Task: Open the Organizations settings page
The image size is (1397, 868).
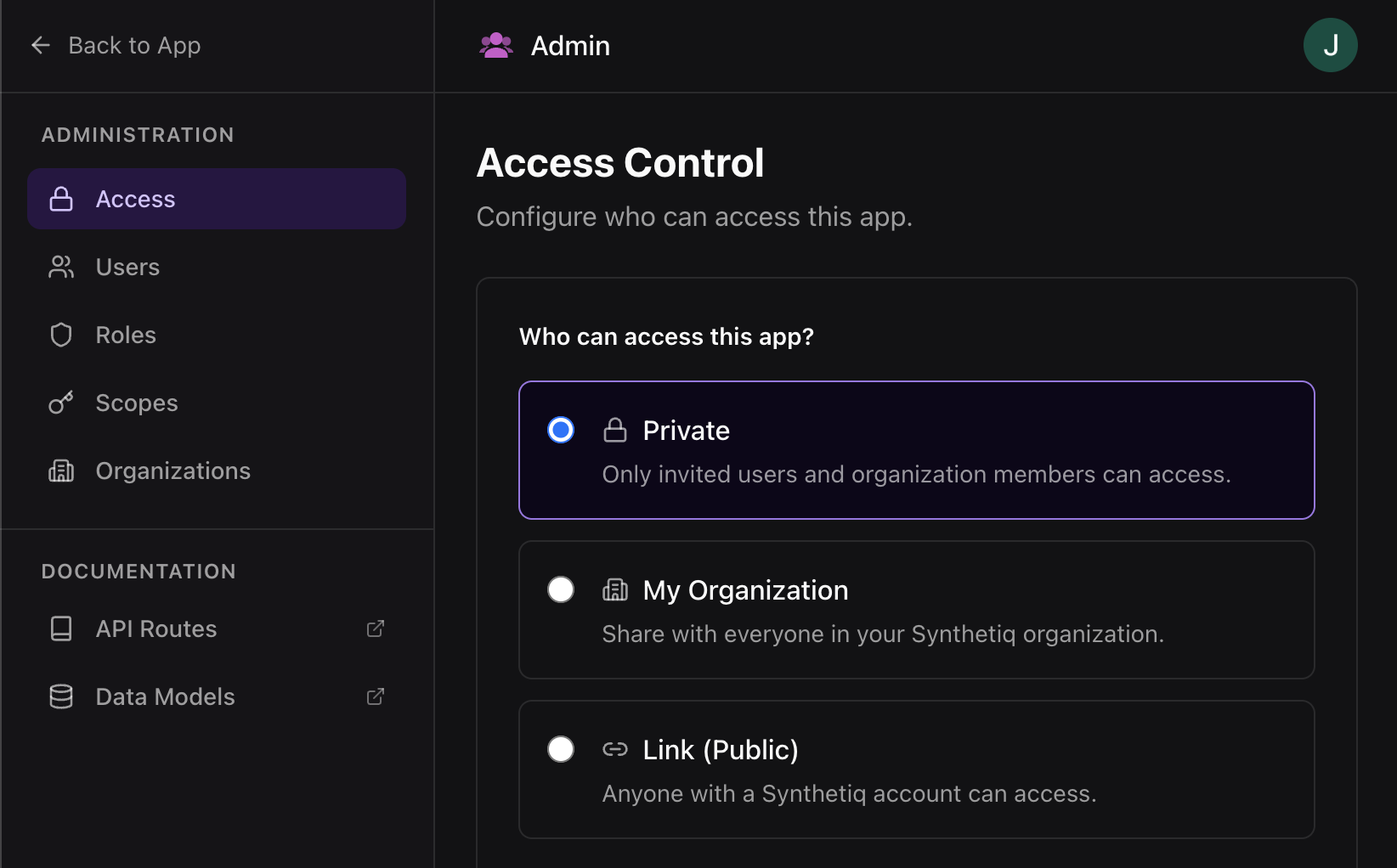Action: [173, 471]
